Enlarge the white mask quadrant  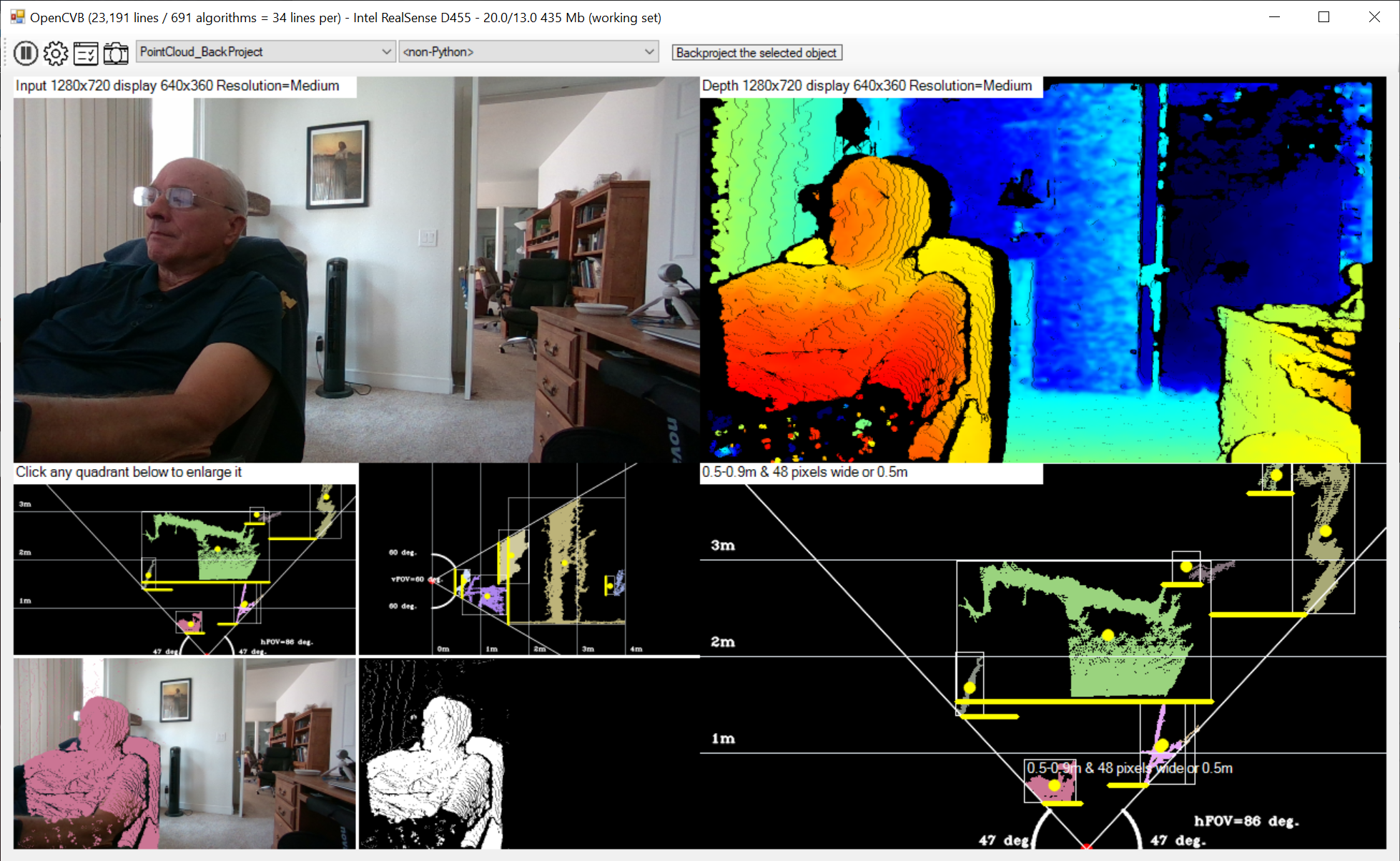coord(528,753)
